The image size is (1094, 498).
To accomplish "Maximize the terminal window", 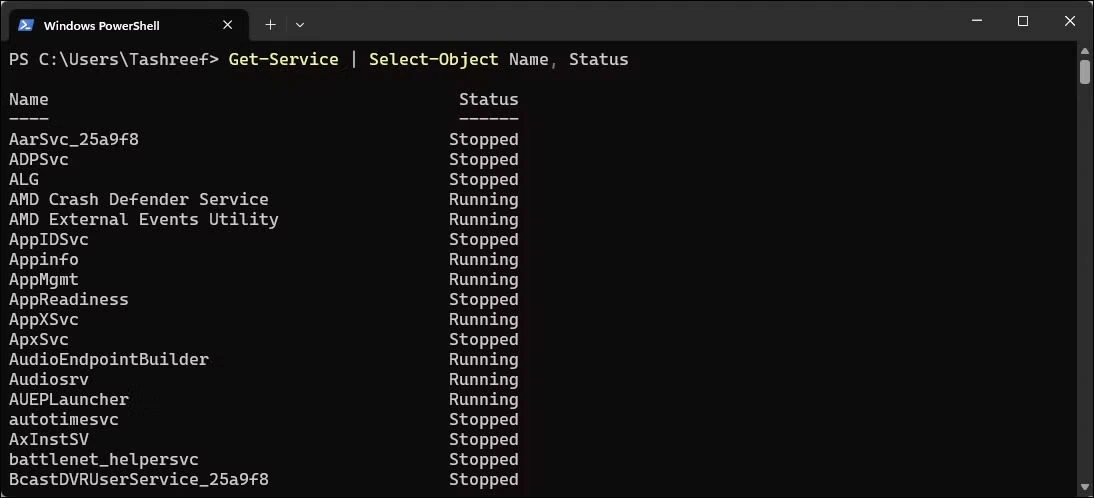I will pyautogui.click(x=1023, y=22).
